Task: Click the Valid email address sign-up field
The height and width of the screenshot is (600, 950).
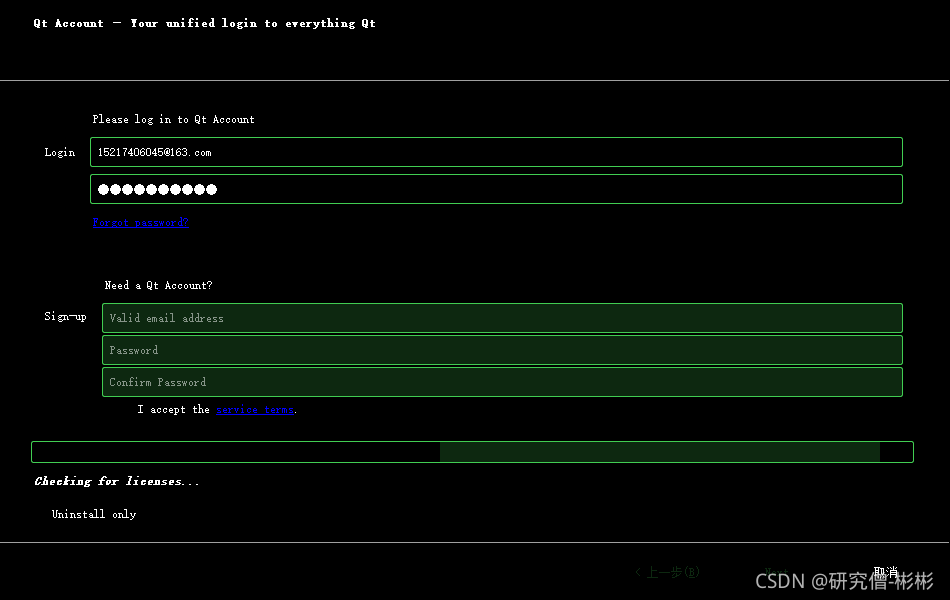Action: (502, 318)
